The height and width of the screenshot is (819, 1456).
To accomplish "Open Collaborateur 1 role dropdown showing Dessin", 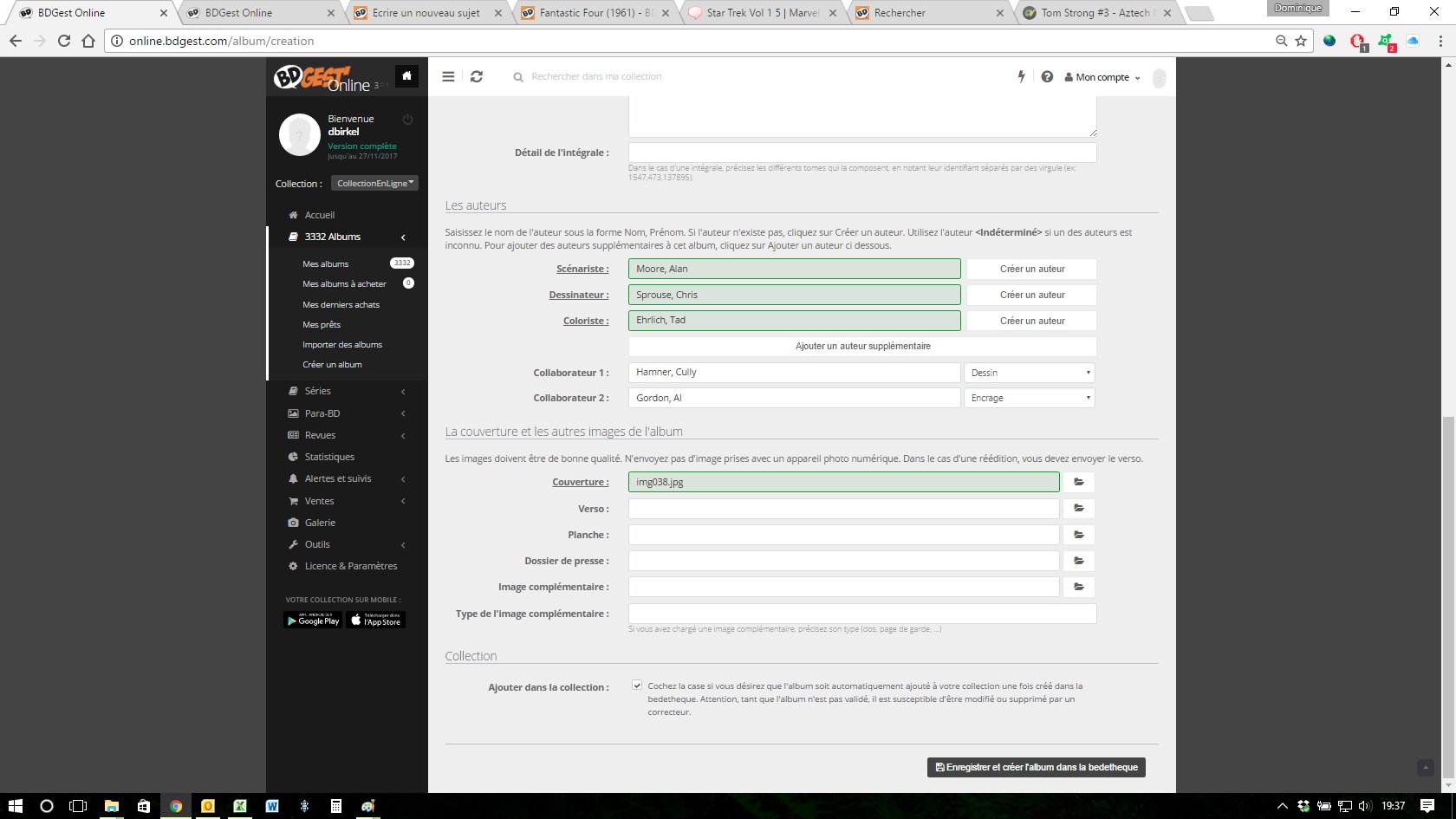I will [1029, 373].
